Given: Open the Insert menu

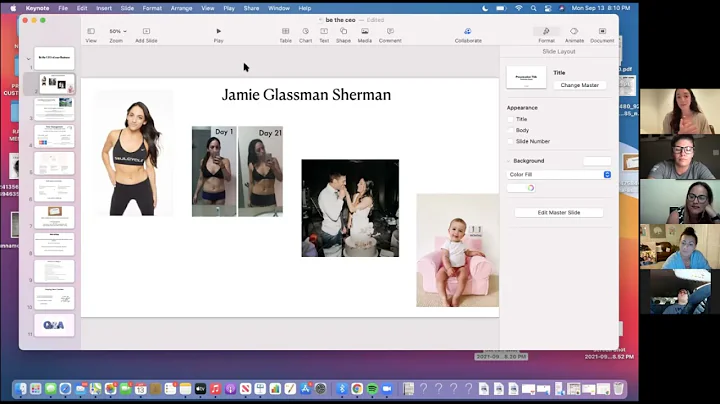Looking at the screenshot, I should 104,8.
